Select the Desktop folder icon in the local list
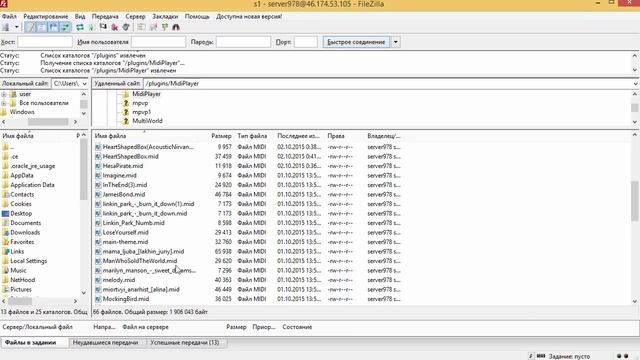This screenshot has height=360, width=640. point(5,213)
